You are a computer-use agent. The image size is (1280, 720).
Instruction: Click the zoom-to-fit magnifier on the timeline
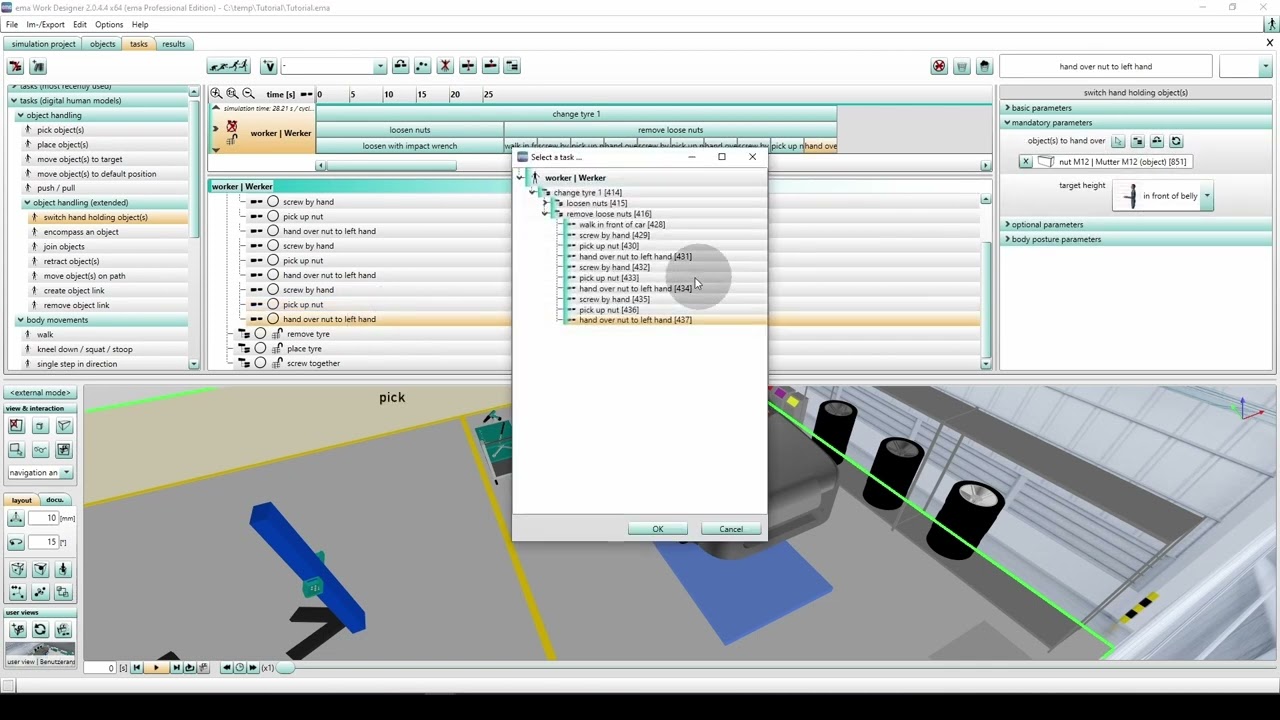coord(232,93)
